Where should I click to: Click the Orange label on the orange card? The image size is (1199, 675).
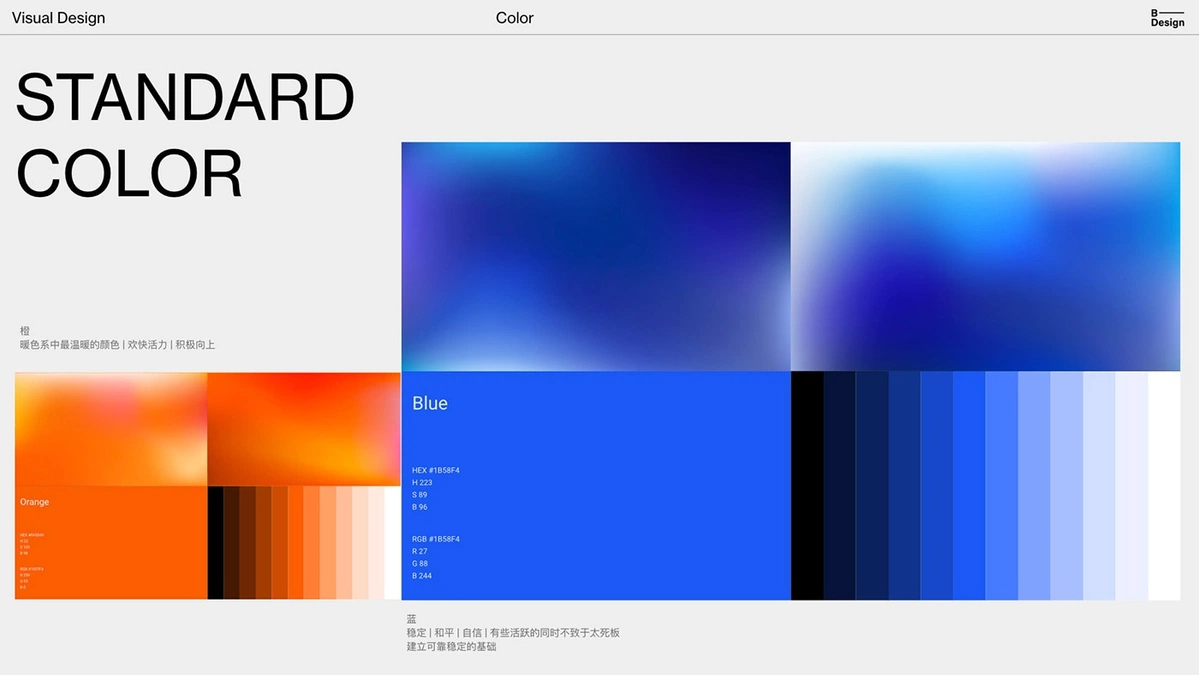[x=35, y=502]
